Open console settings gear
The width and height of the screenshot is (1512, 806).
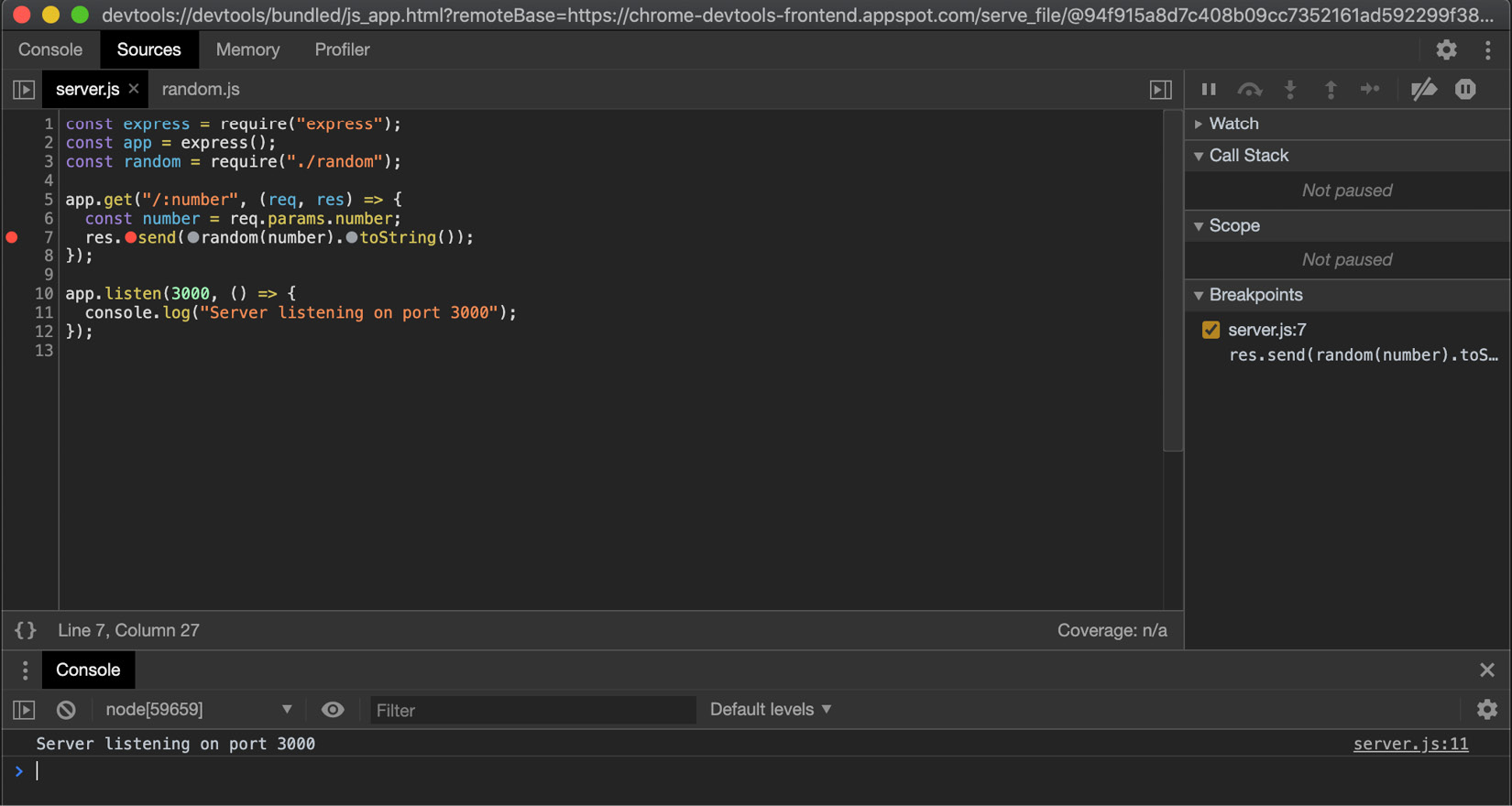(1486, 709)
